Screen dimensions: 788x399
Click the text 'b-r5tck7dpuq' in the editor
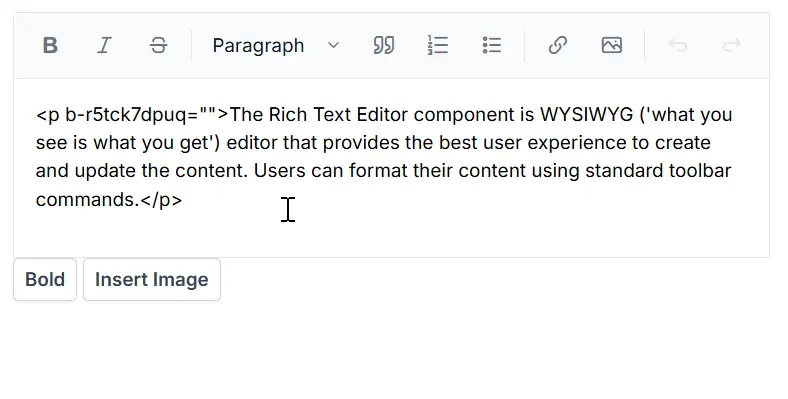pyautogui.click(x=126, y=115)
